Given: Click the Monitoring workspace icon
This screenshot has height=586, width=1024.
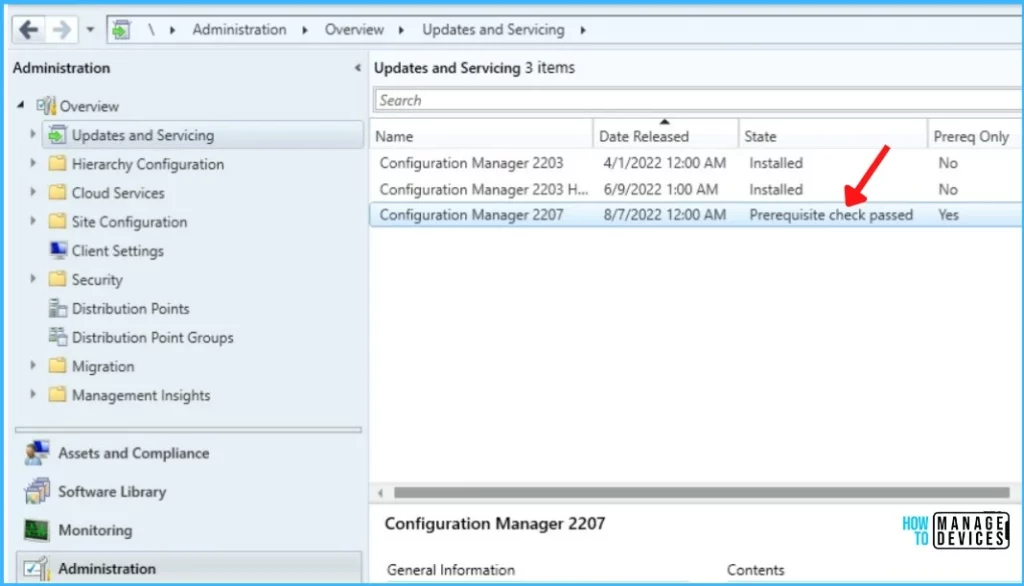Looking at the screenshot, I should click(x=37, y=530).
